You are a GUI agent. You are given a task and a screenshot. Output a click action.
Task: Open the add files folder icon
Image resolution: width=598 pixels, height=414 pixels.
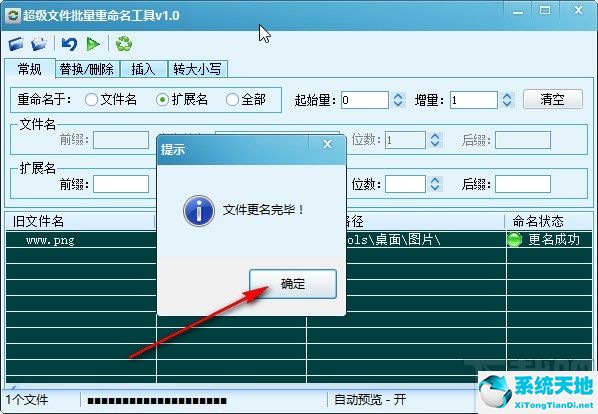(x=16, y=44)
